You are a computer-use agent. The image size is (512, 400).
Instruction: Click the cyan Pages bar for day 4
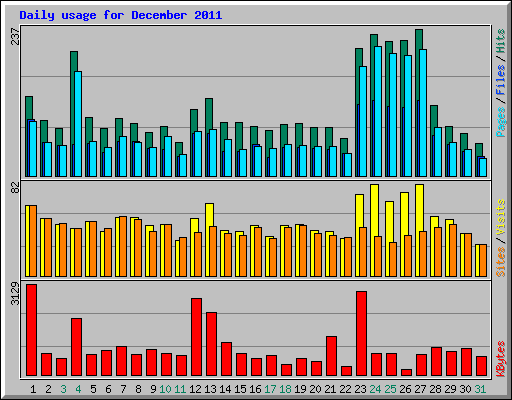click(78, 124)
